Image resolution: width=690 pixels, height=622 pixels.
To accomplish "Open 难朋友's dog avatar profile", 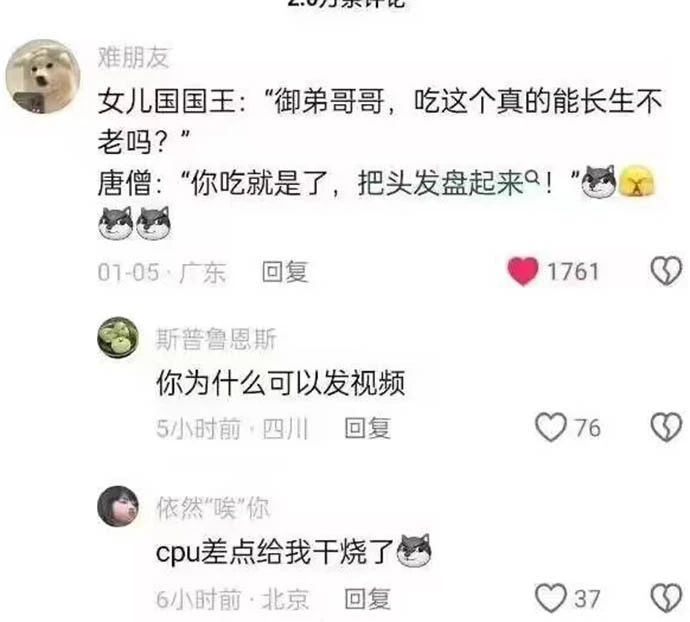I will click(43, 76).
